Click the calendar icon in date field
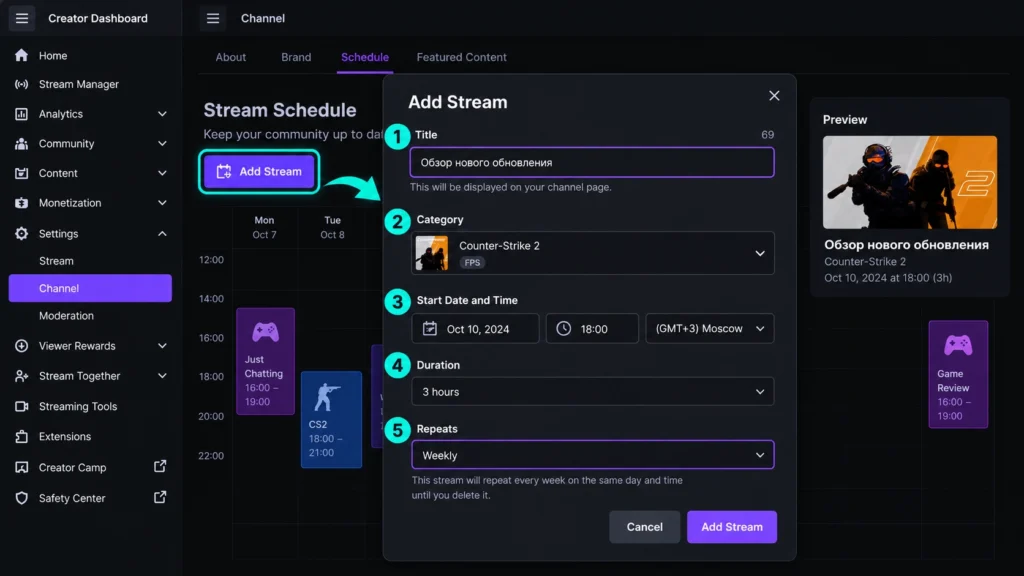 [430, 328]
